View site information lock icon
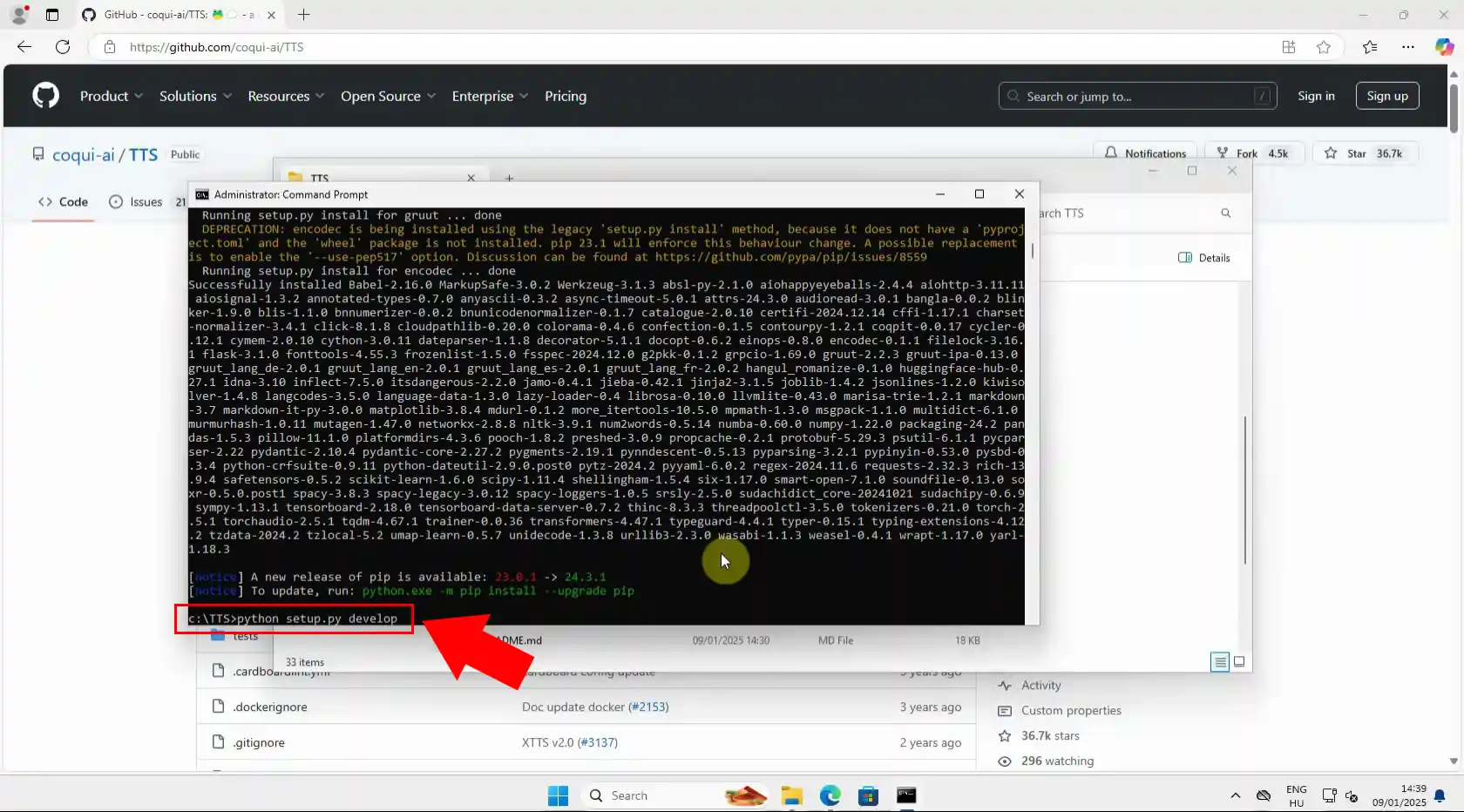 (110, 47)
